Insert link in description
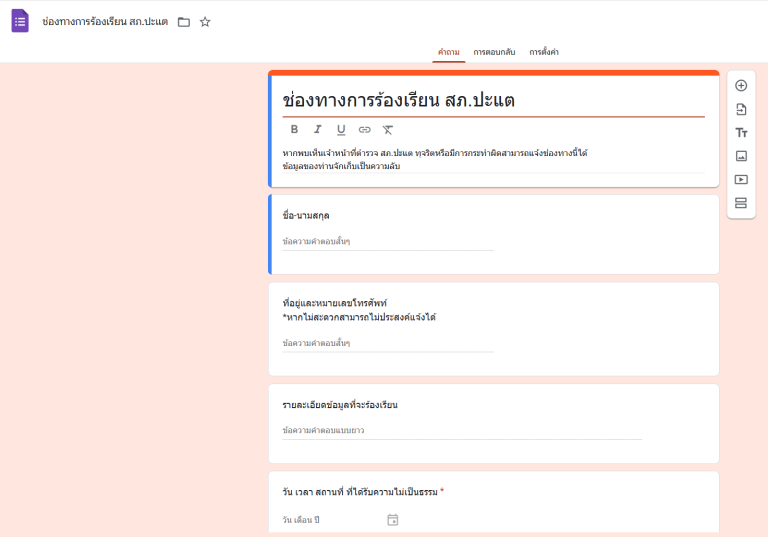768x537 pixels. point(364,129)
